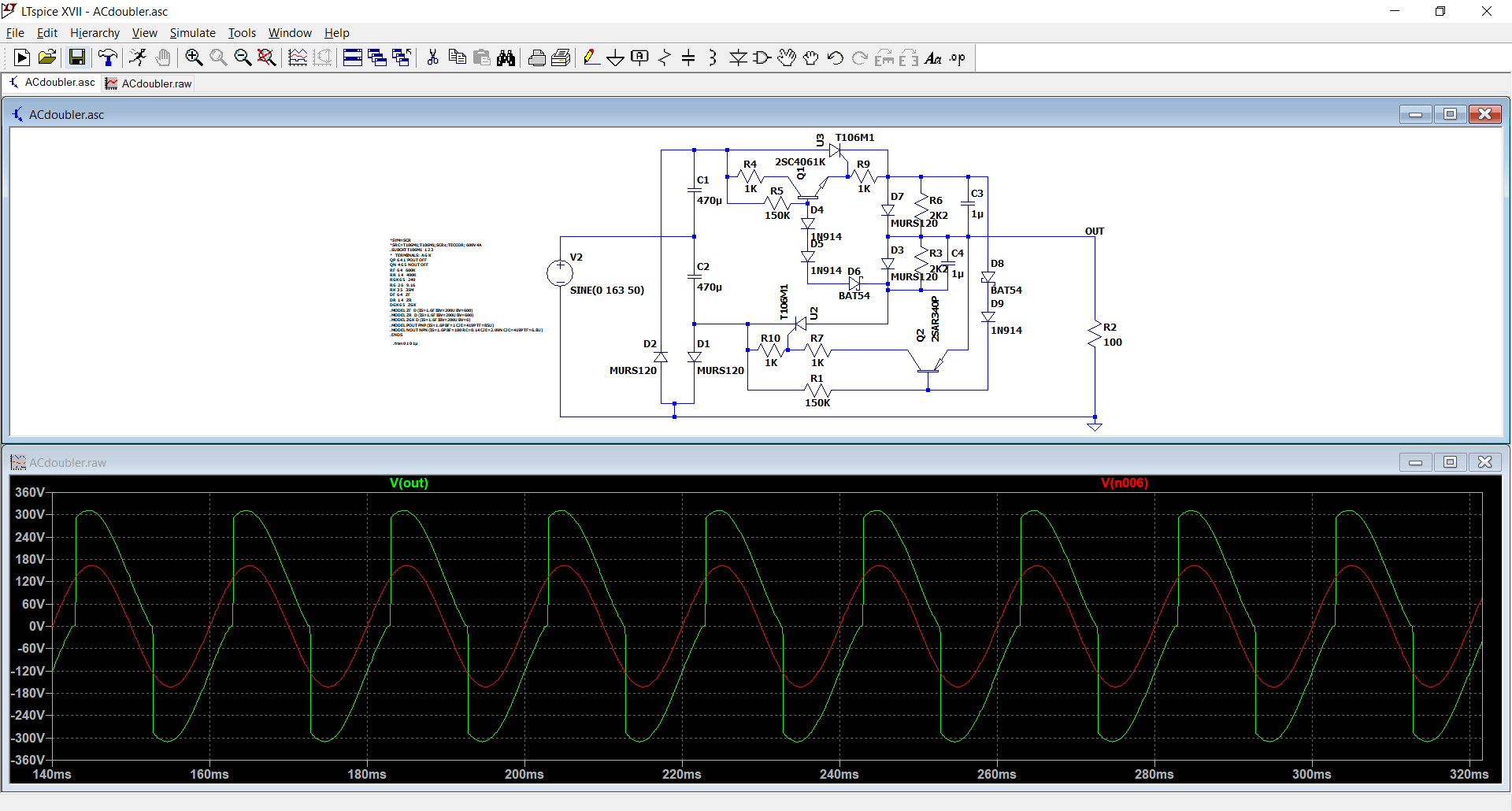The image size is (1512, 811).
Task: Click the Zoom Out magnifier icon
Action: (x=243, y=57)
